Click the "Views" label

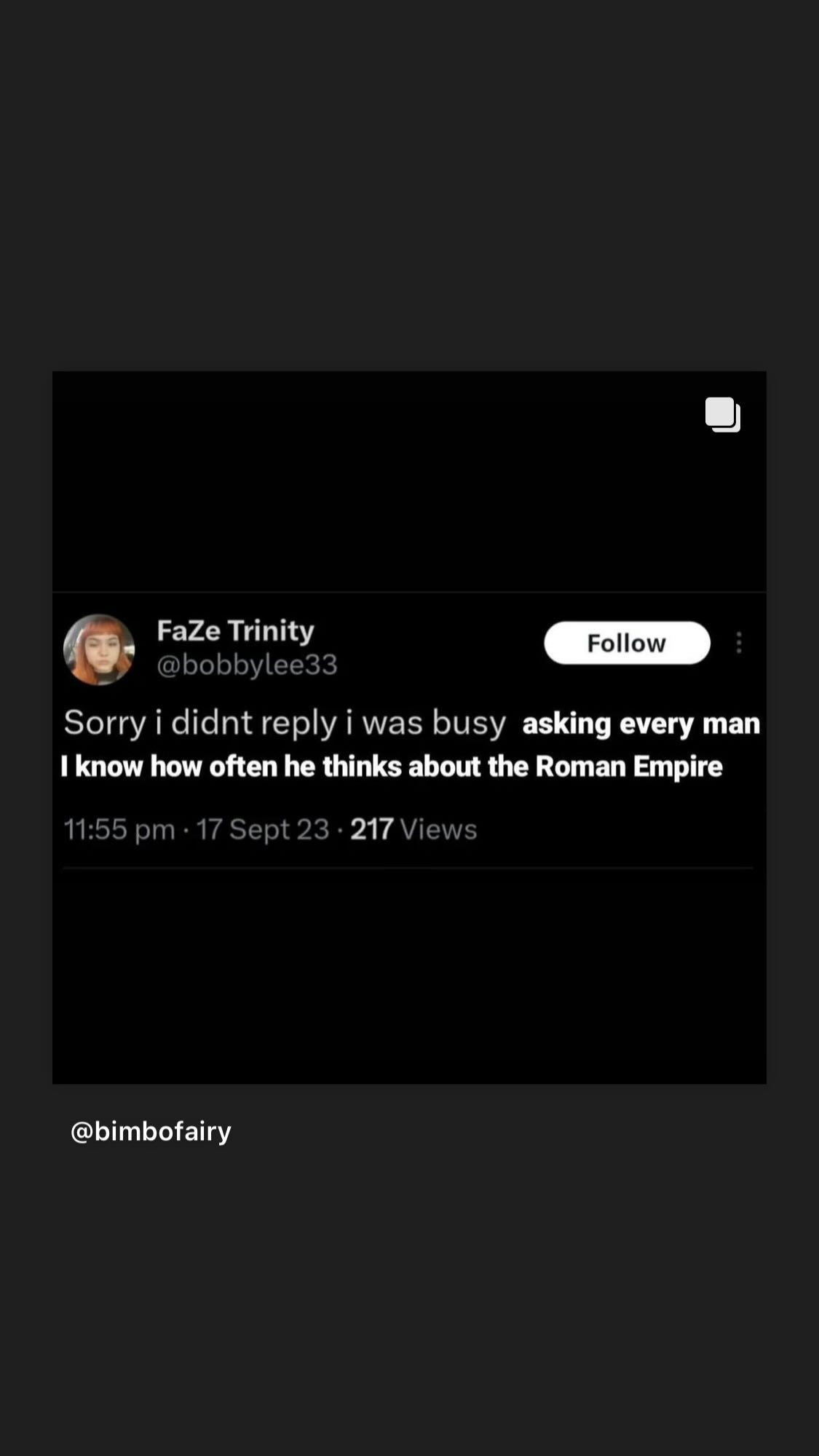(438, 829)
